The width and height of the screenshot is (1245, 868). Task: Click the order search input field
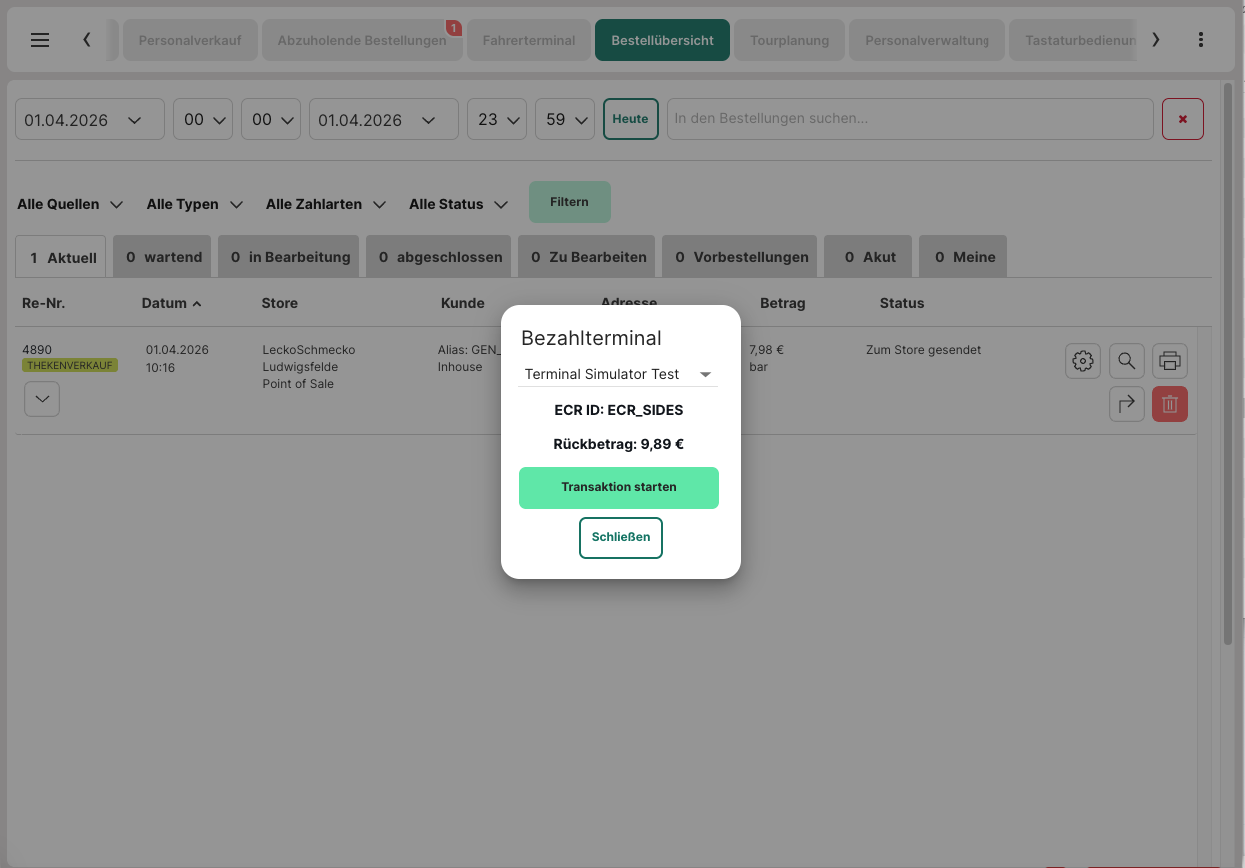[910, 119]
